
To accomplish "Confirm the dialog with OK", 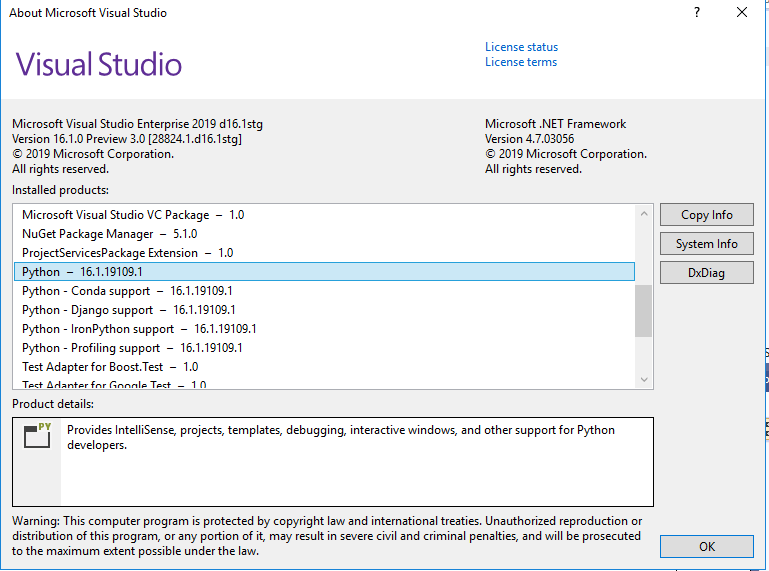I will tap(706, 546).
